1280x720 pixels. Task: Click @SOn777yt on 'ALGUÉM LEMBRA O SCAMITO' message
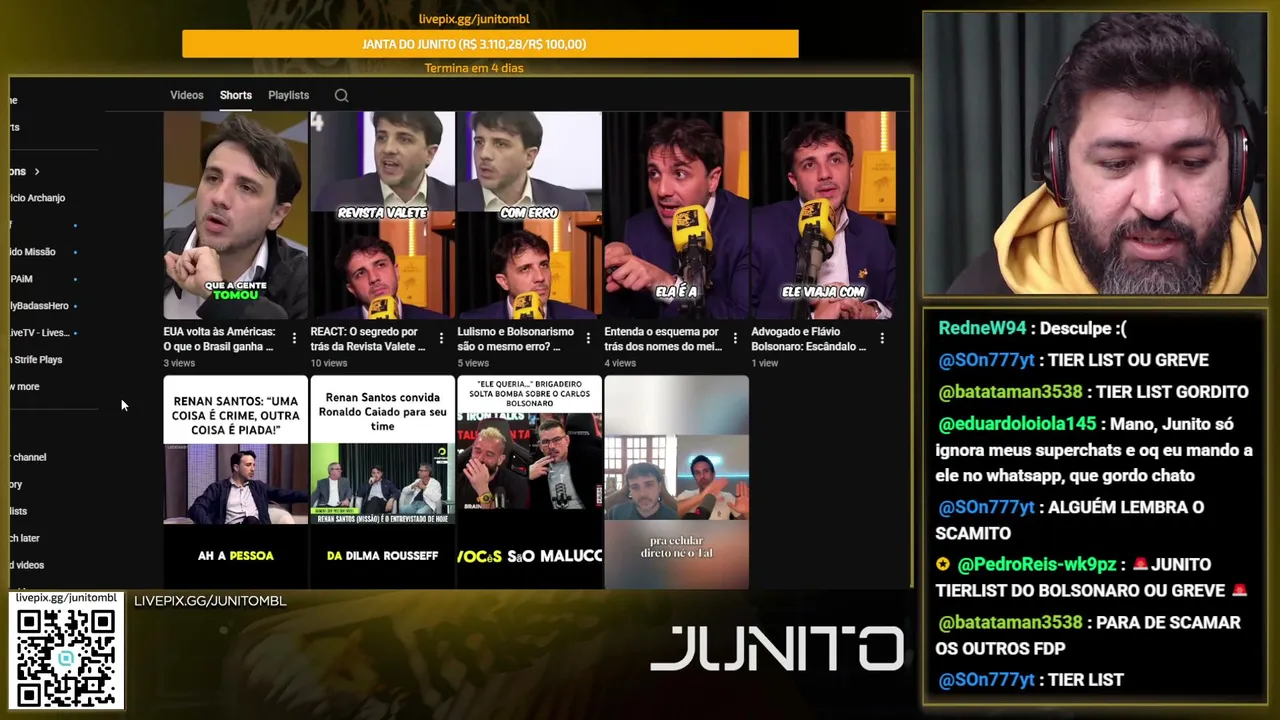tap(987, 507)
